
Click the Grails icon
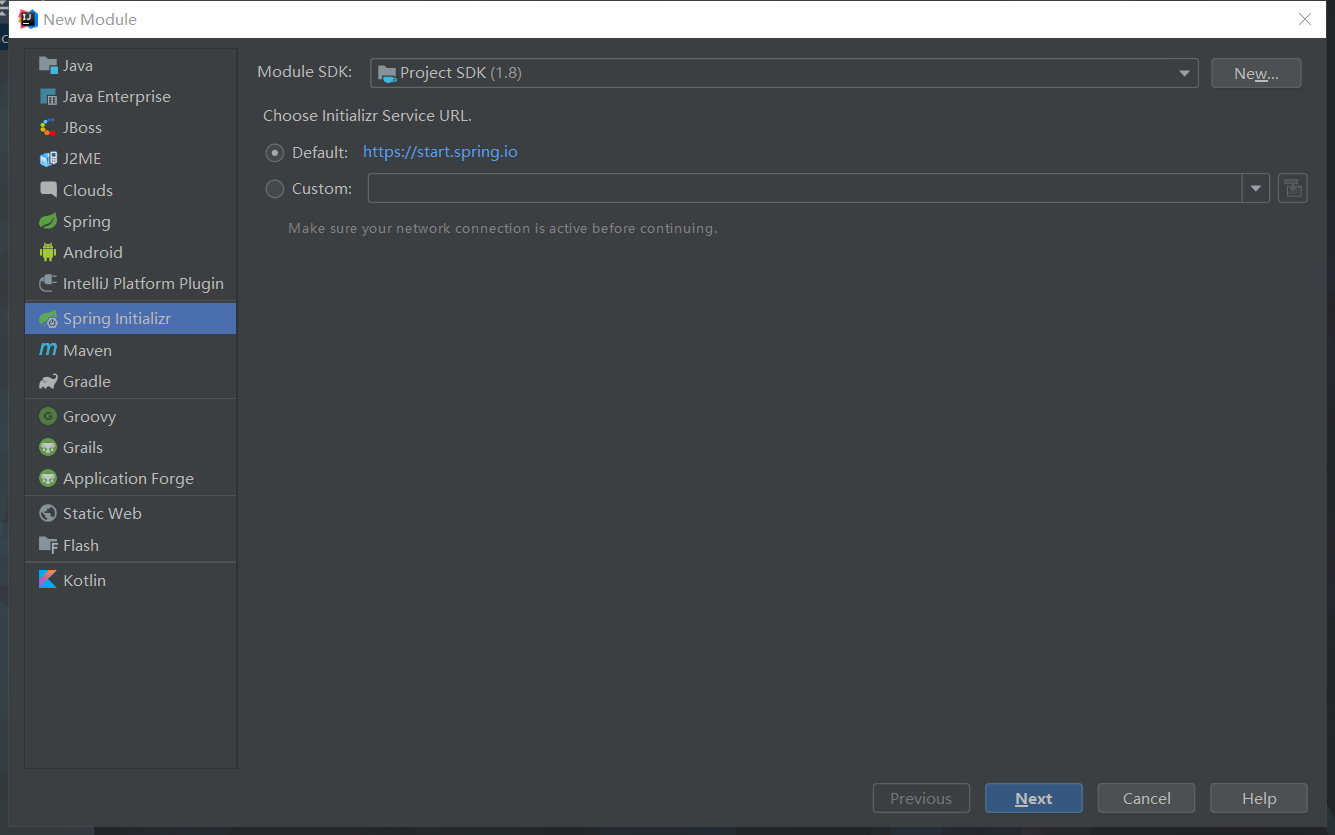(48, 447)
